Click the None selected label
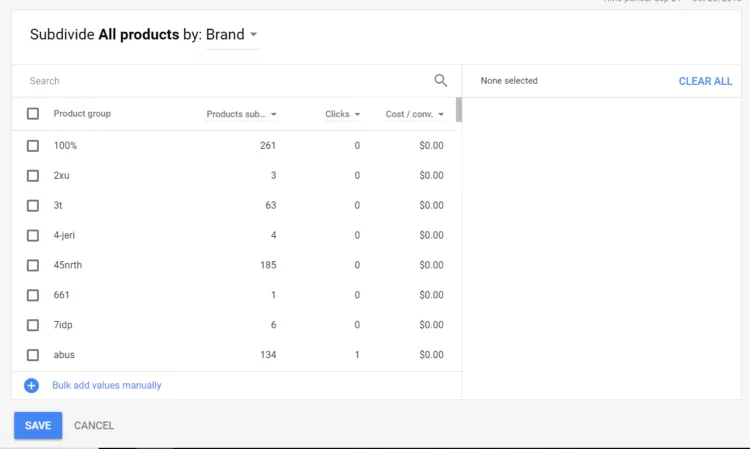750x449 pixels. 509,81
